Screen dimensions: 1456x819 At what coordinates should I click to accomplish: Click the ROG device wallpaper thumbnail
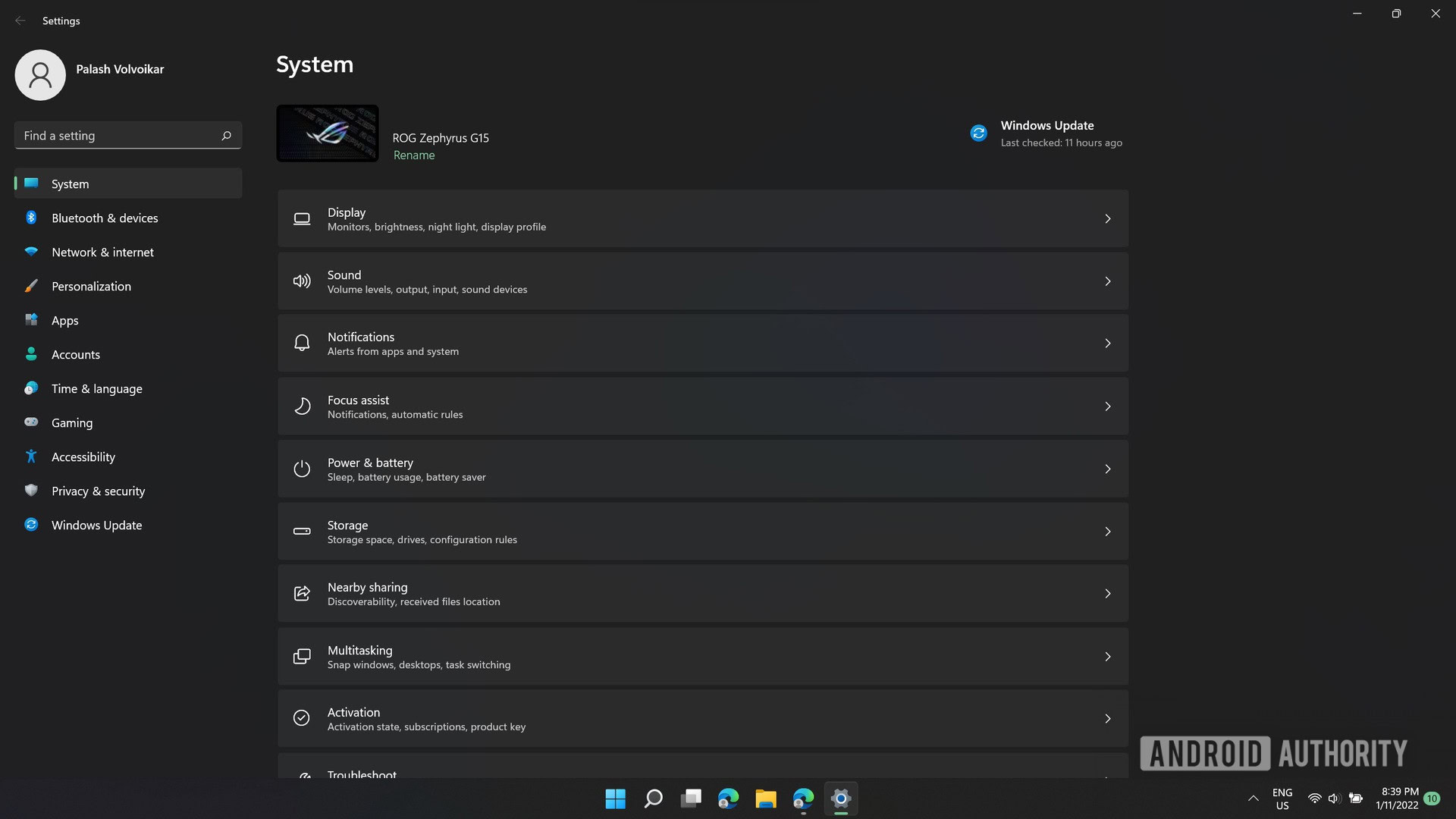[328, 133]
